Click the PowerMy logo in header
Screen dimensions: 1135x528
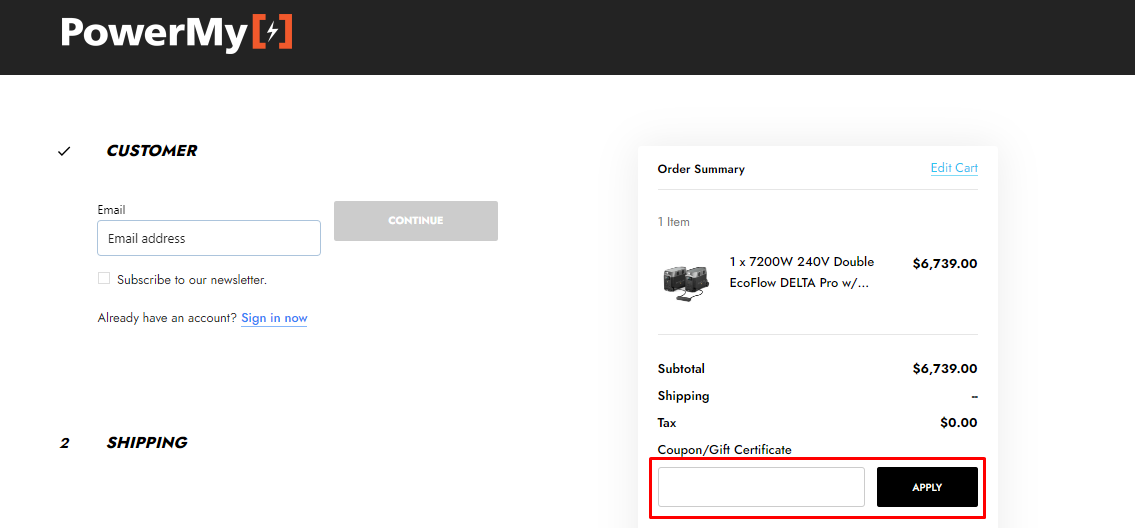tap(177, 34)
